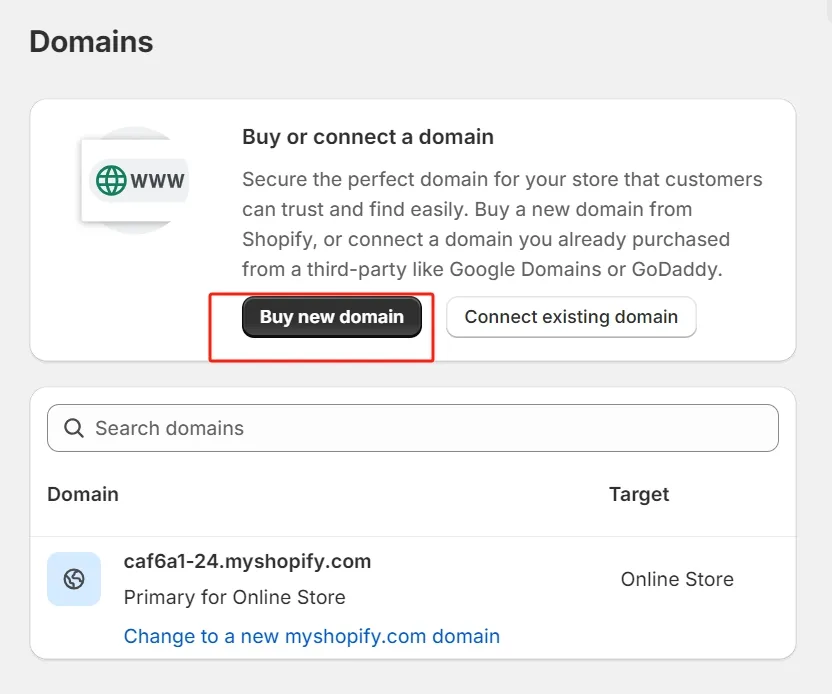This screenshot has height=694, width=832.
Task: Click the Buy or connect a domain heading
Action: tap(368, 137)
